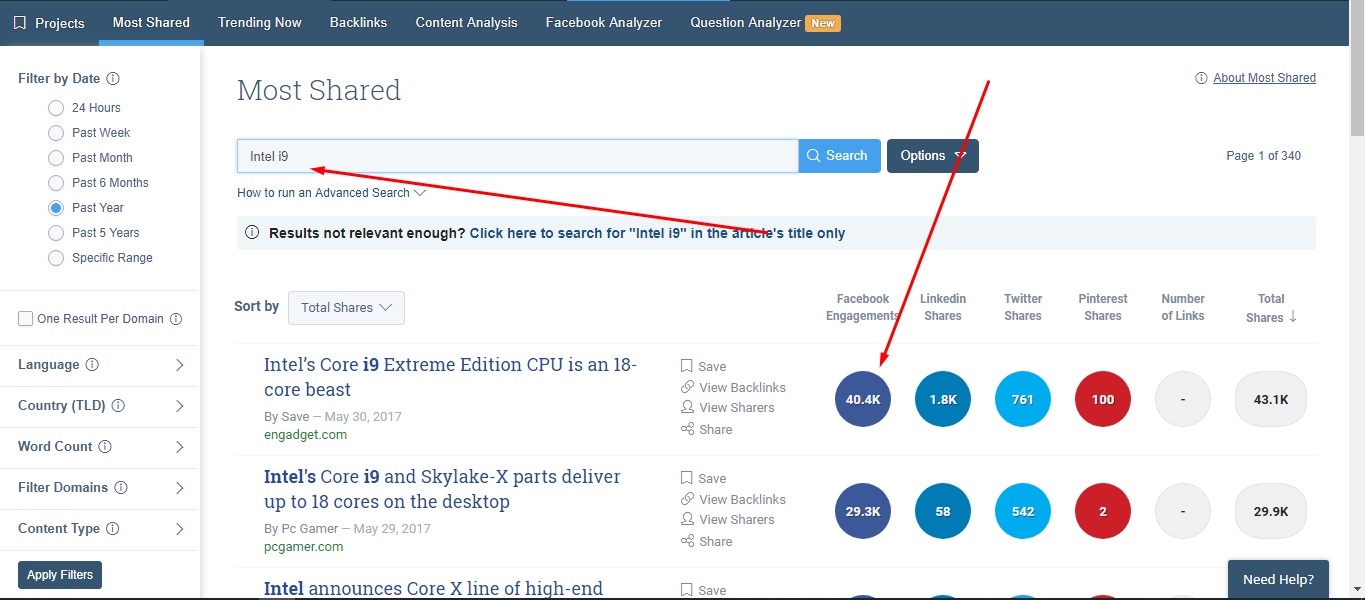
Task: Select the Past Year date filter
Action: 56,208
